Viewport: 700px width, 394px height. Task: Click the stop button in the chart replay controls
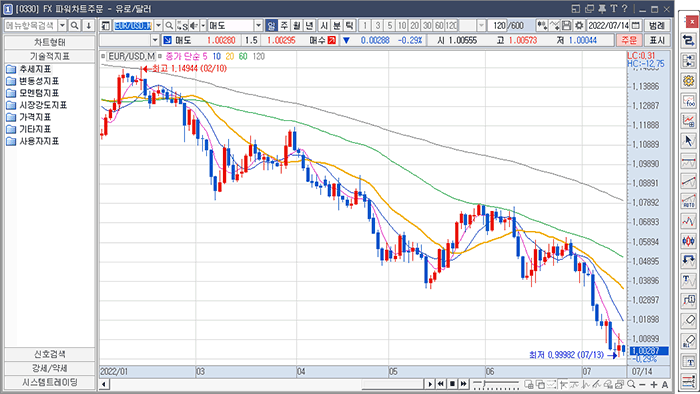(x=452, y=384)
